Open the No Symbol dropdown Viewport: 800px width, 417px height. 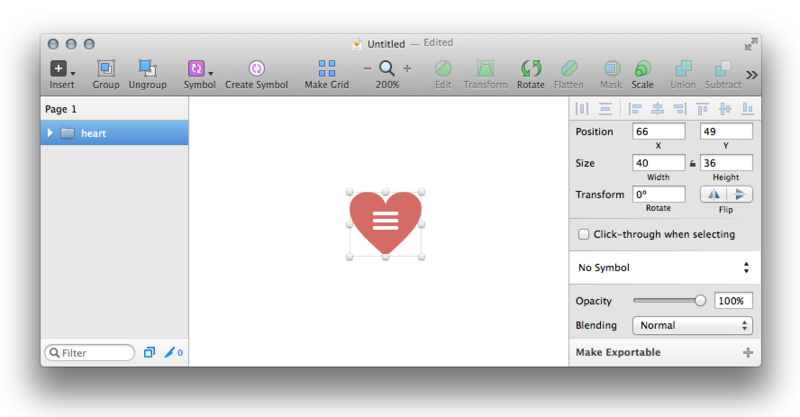point(664,267)
